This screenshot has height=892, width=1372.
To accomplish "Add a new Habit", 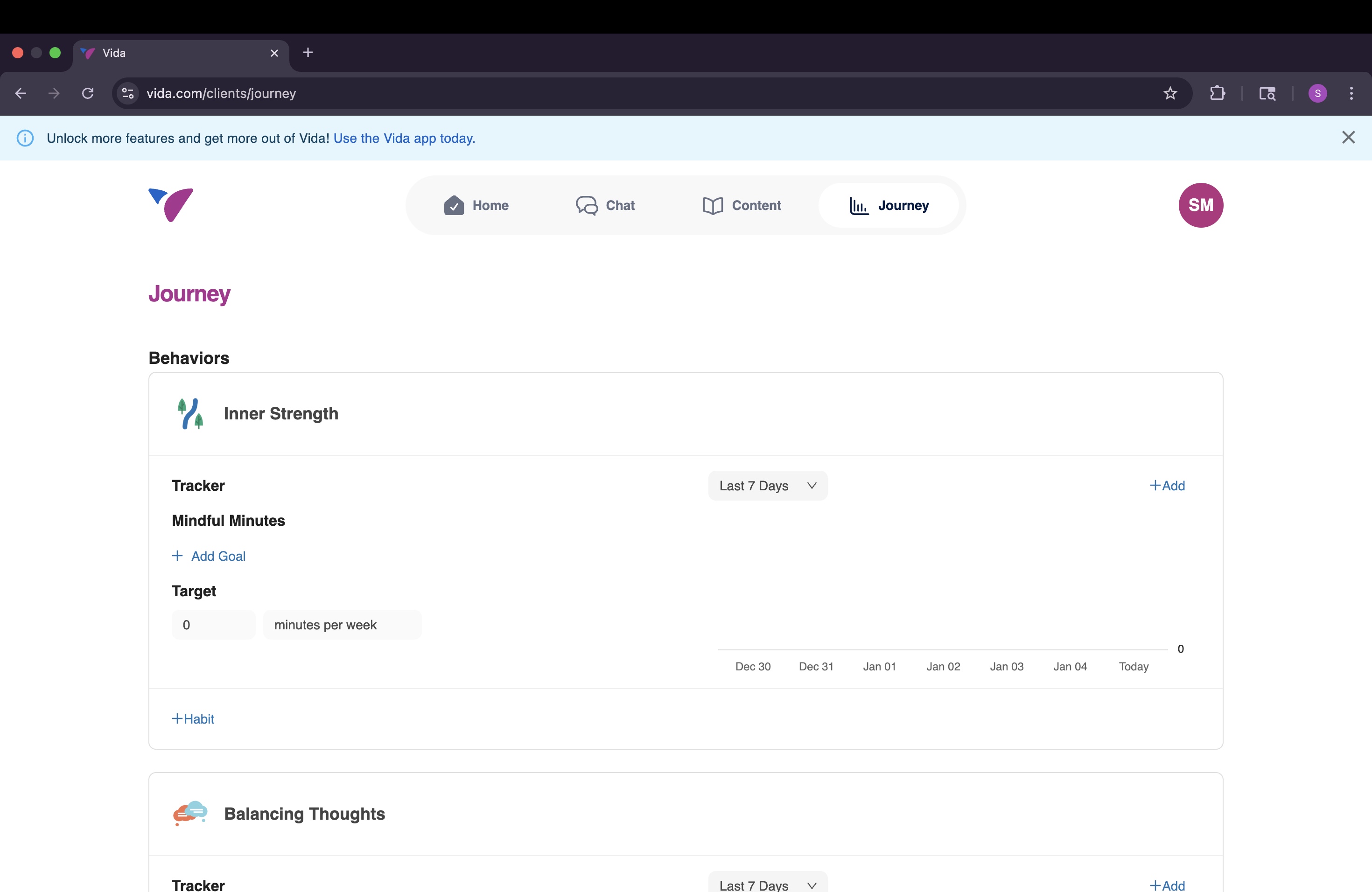I will (193, 718).
